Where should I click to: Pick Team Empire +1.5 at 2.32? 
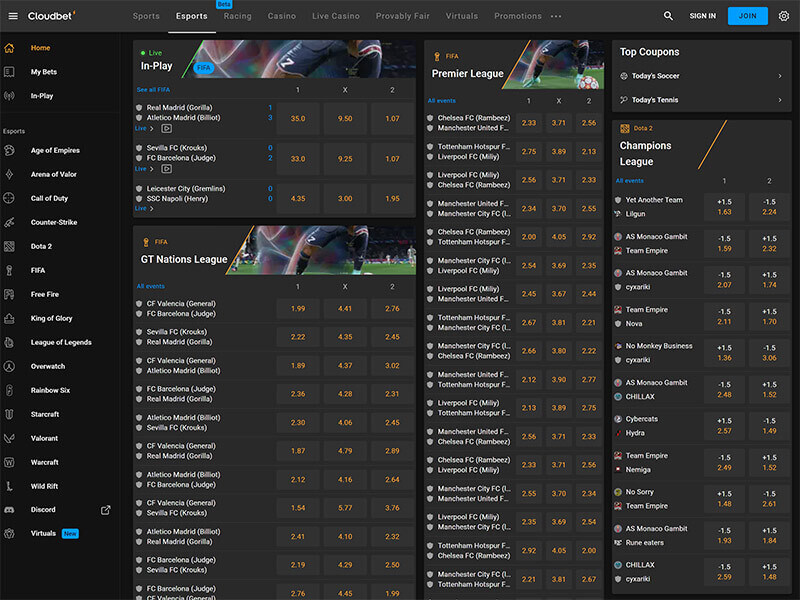coord(769,244)
